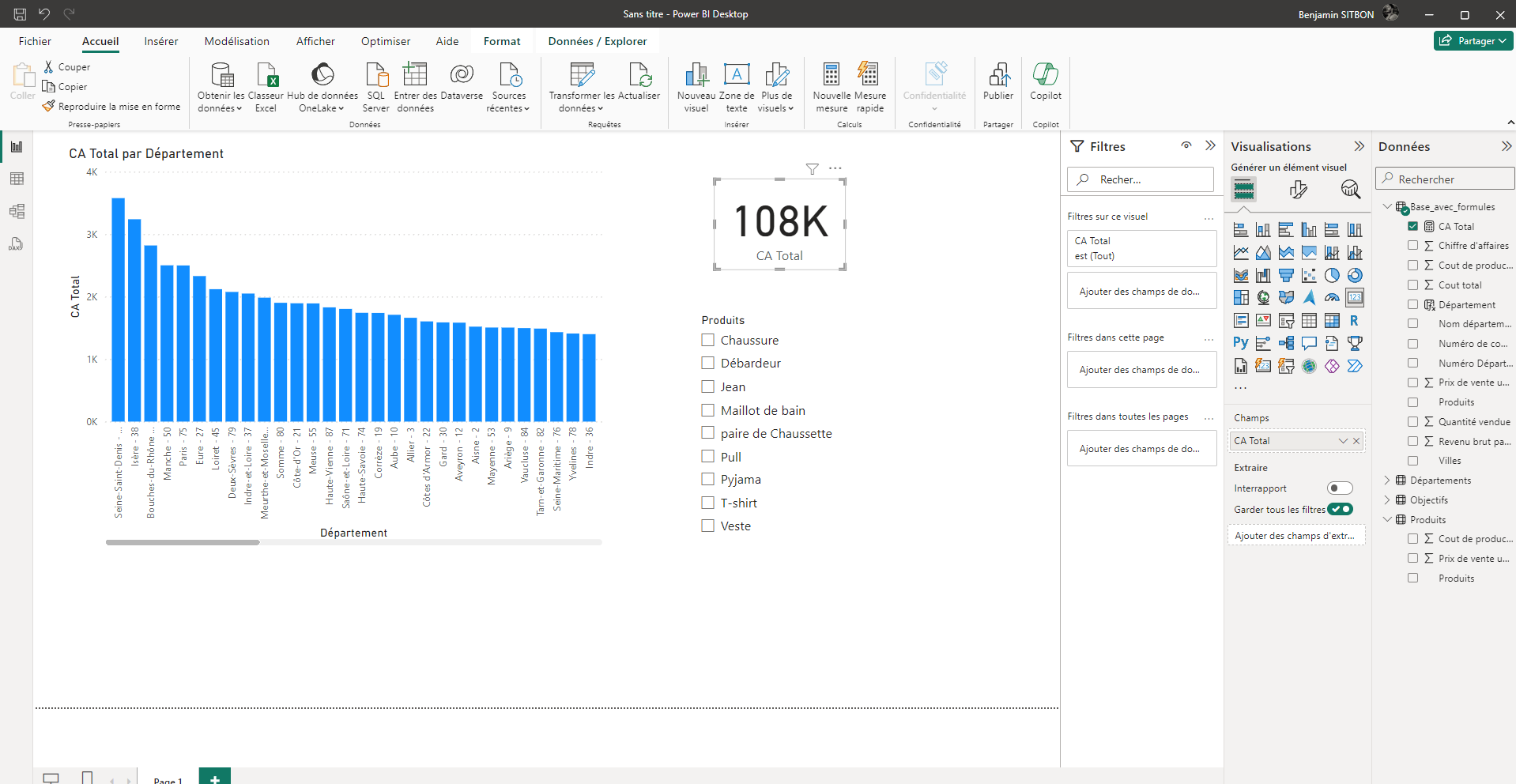Open the Model view from left sidebar

pyautogui.click(x=17, y=212)
